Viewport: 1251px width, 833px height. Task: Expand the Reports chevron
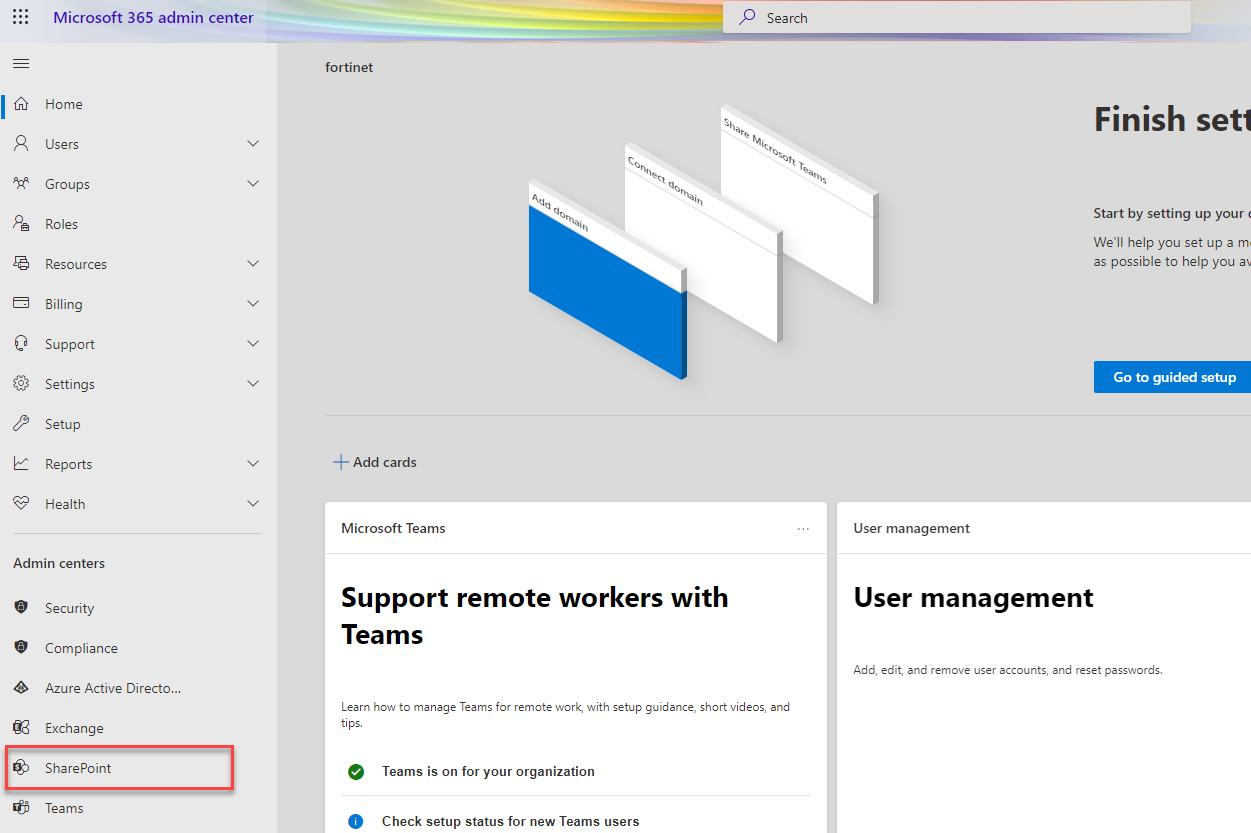tap(253, 464)
